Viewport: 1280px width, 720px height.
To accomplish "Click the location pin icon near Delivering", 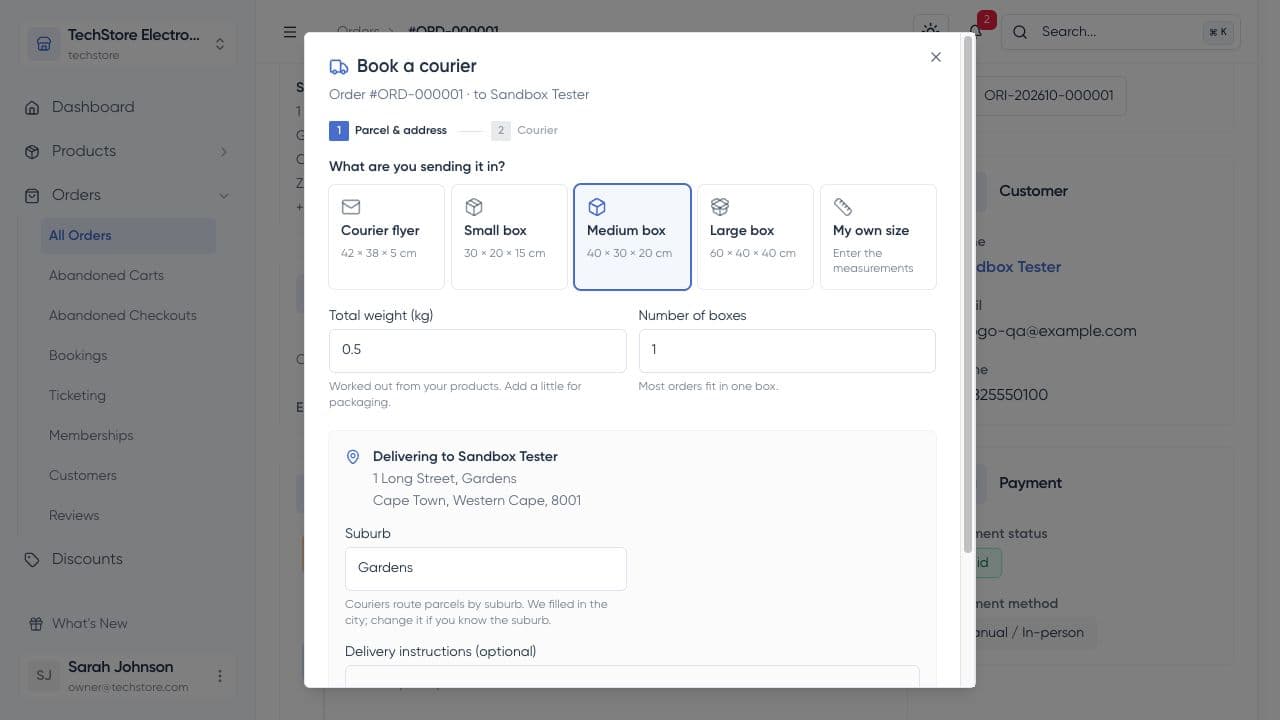I will point(353,457).
